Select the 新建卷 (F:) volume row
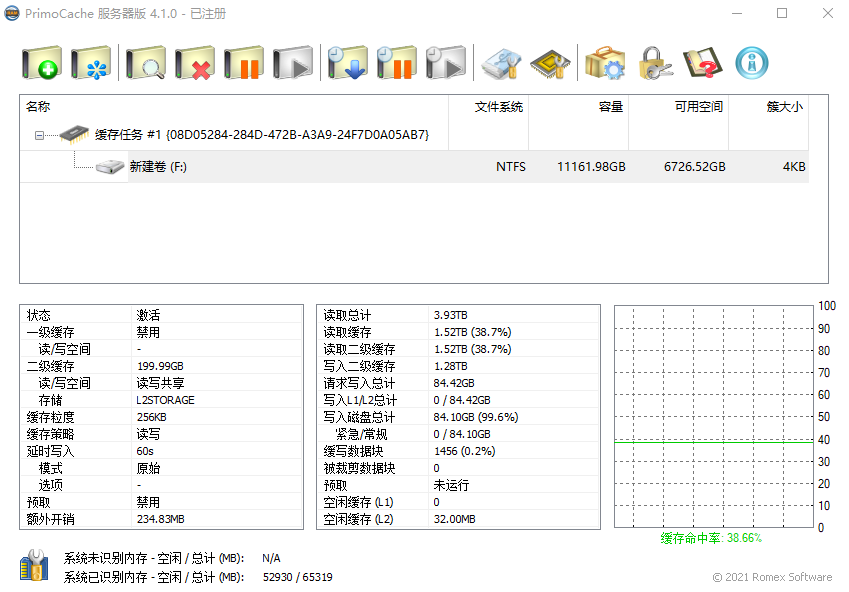 158,167
